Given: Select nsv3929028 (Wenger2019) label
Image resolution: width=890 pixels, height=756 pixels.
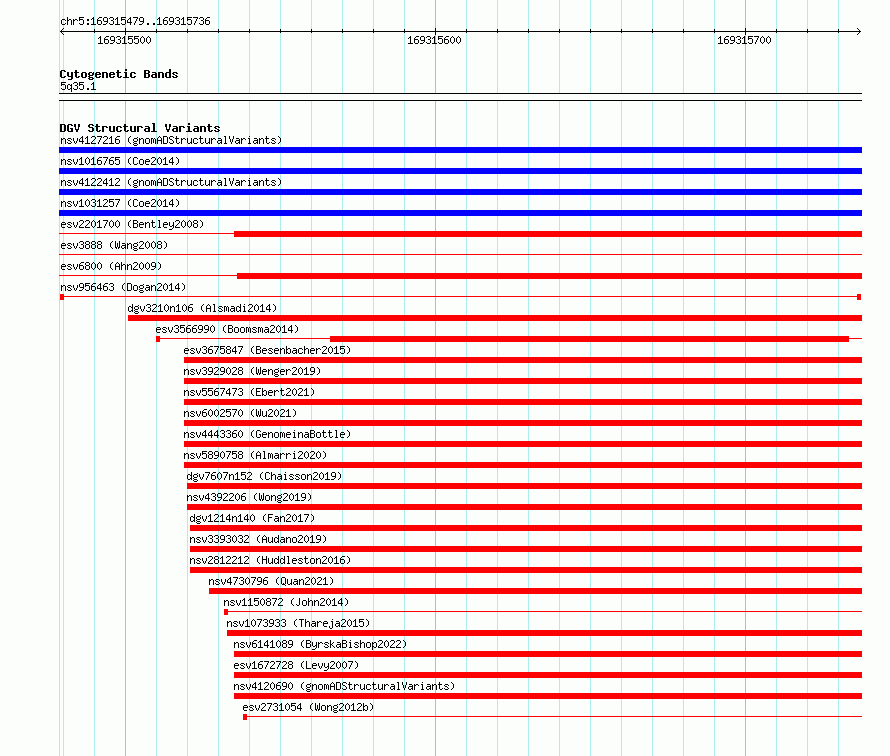Looking at the screenshot, I should pyautogui.click(x=252, y=371).
